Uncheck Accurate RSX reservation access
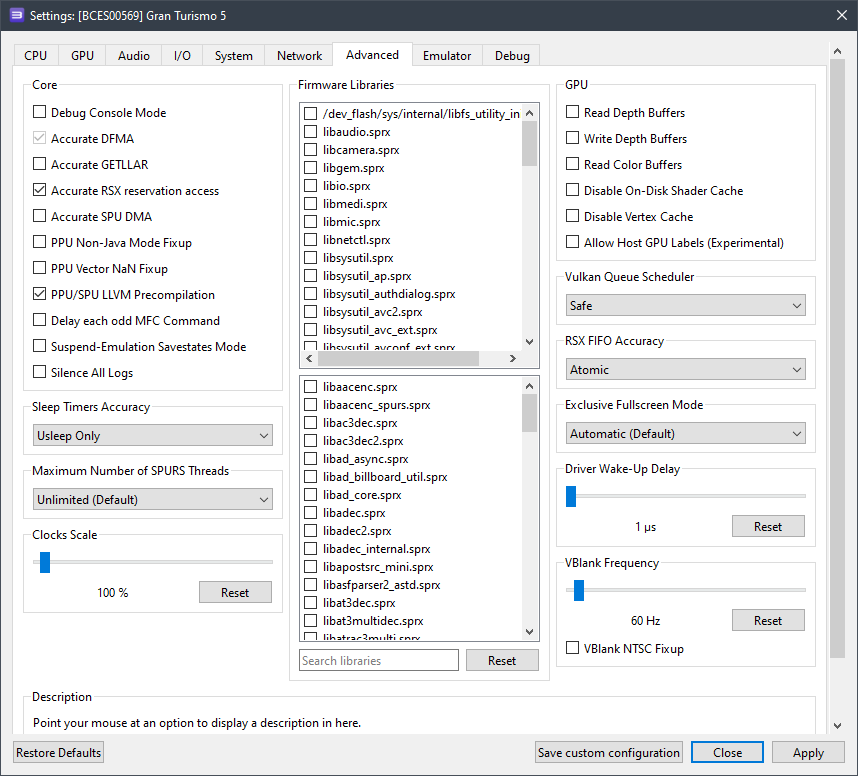 40,191
